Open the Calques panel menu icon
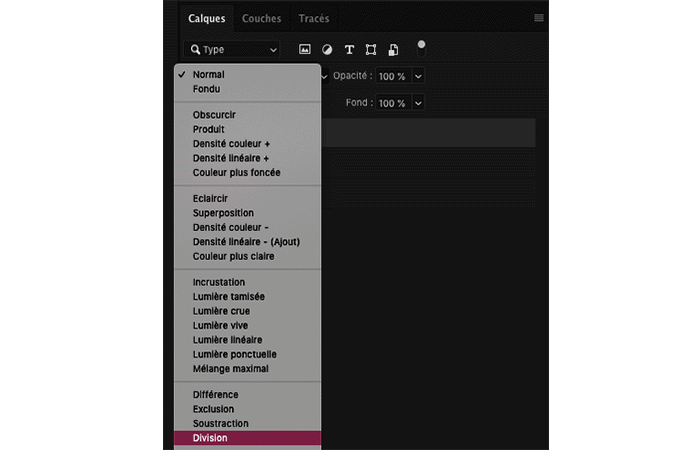This screenshot has width=700, height=450. pos(539,18)
